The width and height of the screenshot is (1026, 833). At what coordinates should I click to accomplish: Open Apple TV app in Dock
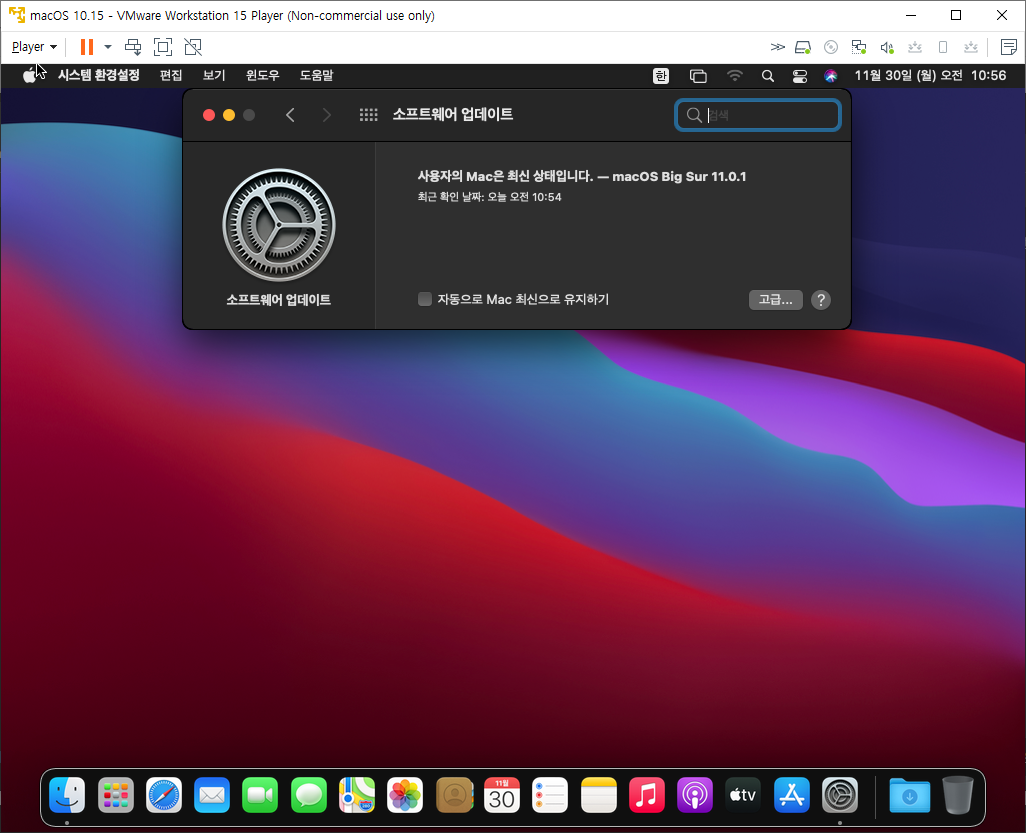pos(743,795)
